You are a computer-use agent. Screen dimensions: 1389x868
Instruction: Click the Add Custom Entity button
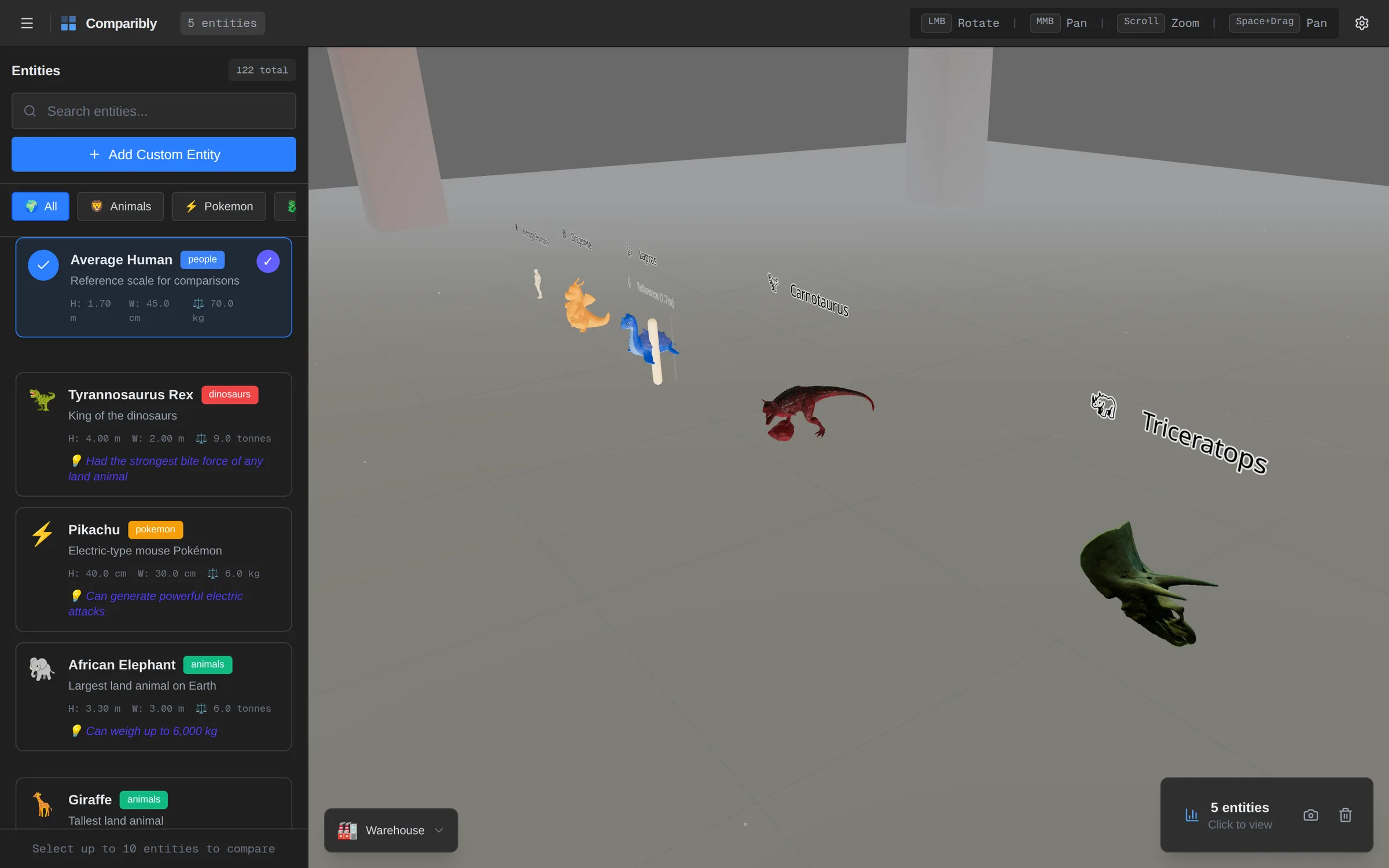[x=153, y=155]
